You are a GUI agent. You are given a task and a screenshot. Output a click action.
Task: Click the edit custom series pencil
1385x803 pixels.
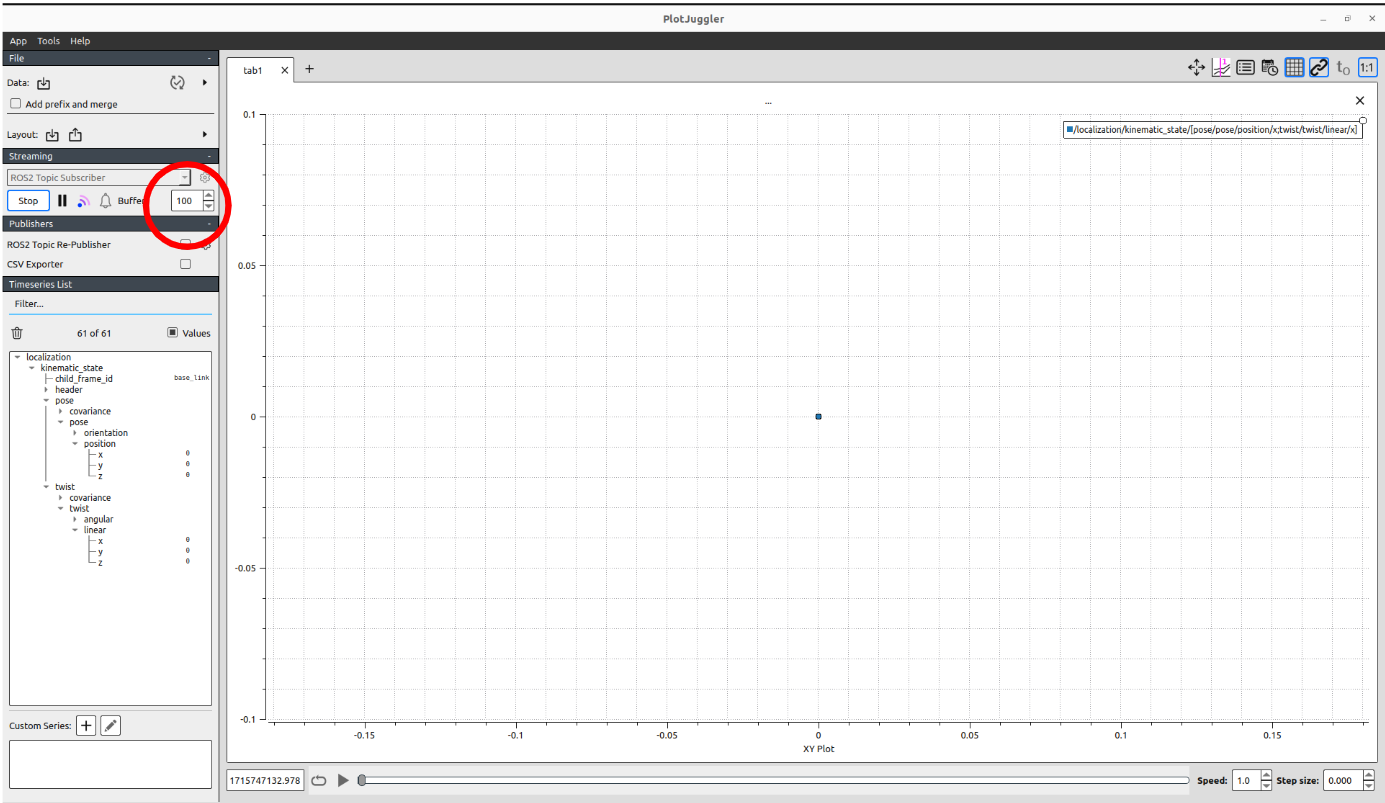(x=111, y=726)
